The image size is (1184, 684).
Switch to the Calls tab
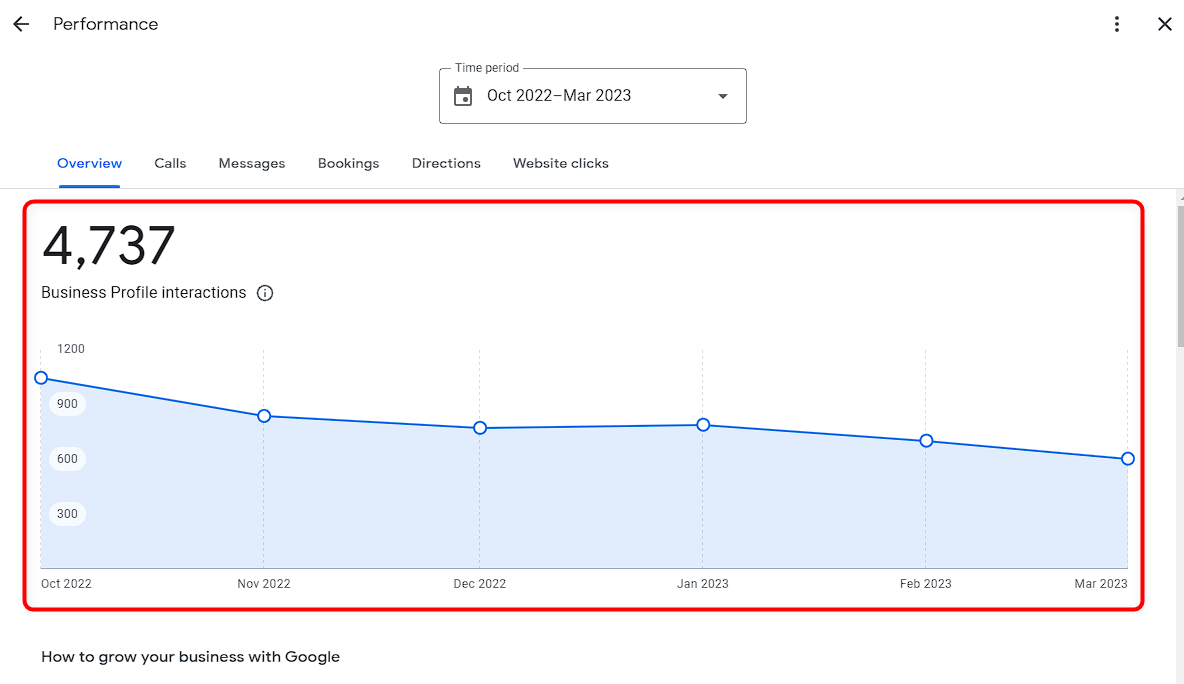(170, 163)
